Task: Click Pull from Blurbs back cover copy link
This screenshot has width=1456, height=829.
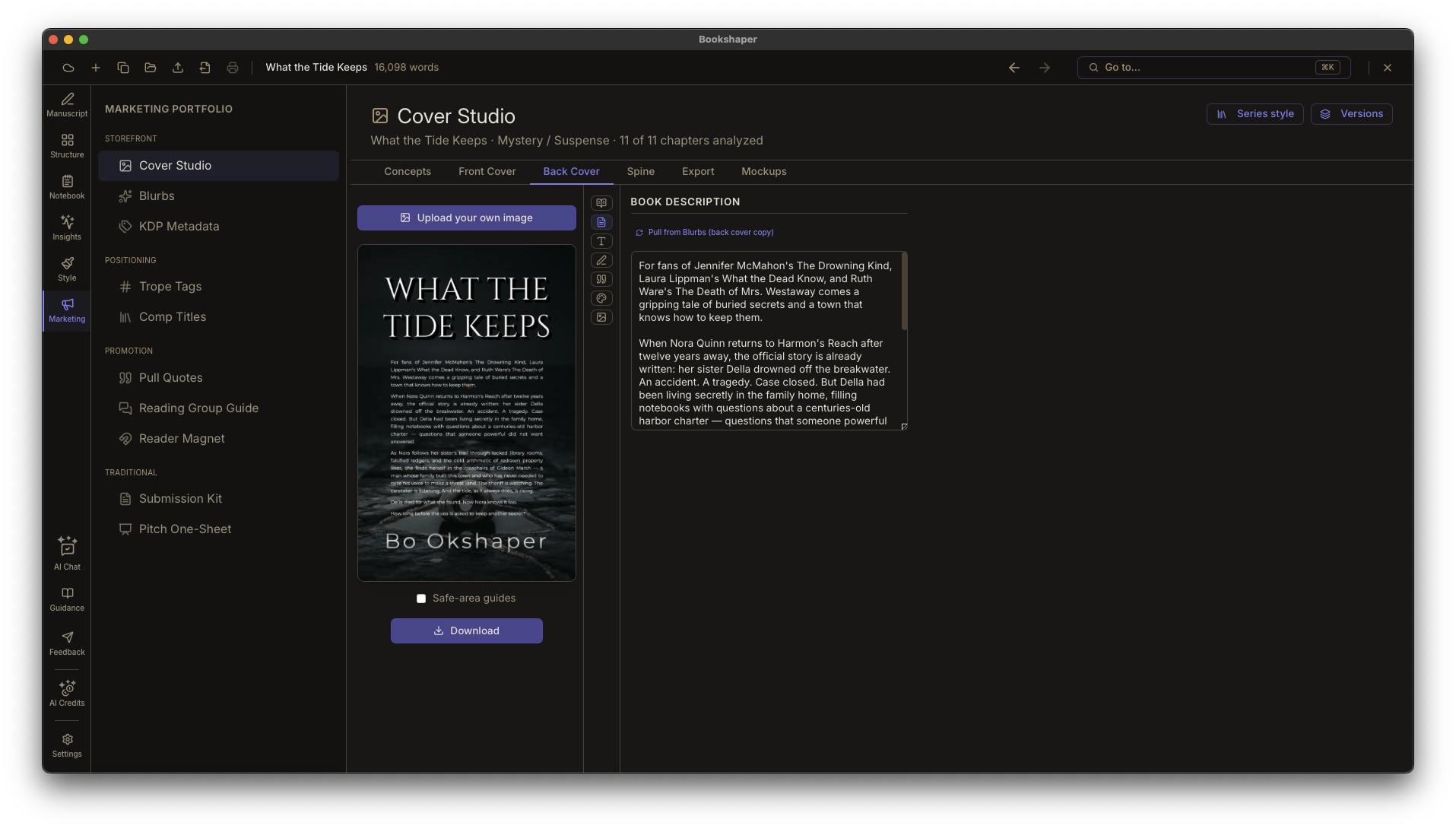Action: pyautogui.click(x=704, y=233)
